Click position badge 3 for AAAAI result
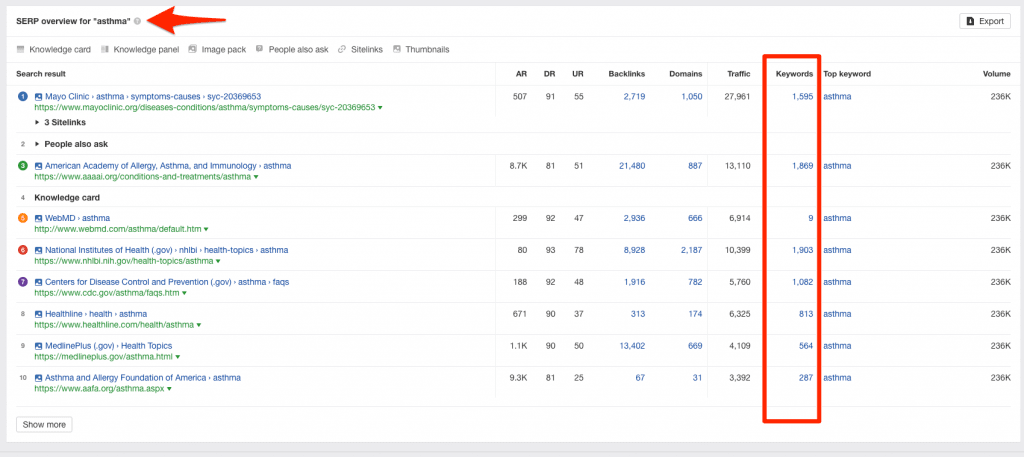Screen dimensions: 1024x457 [23, 166]
